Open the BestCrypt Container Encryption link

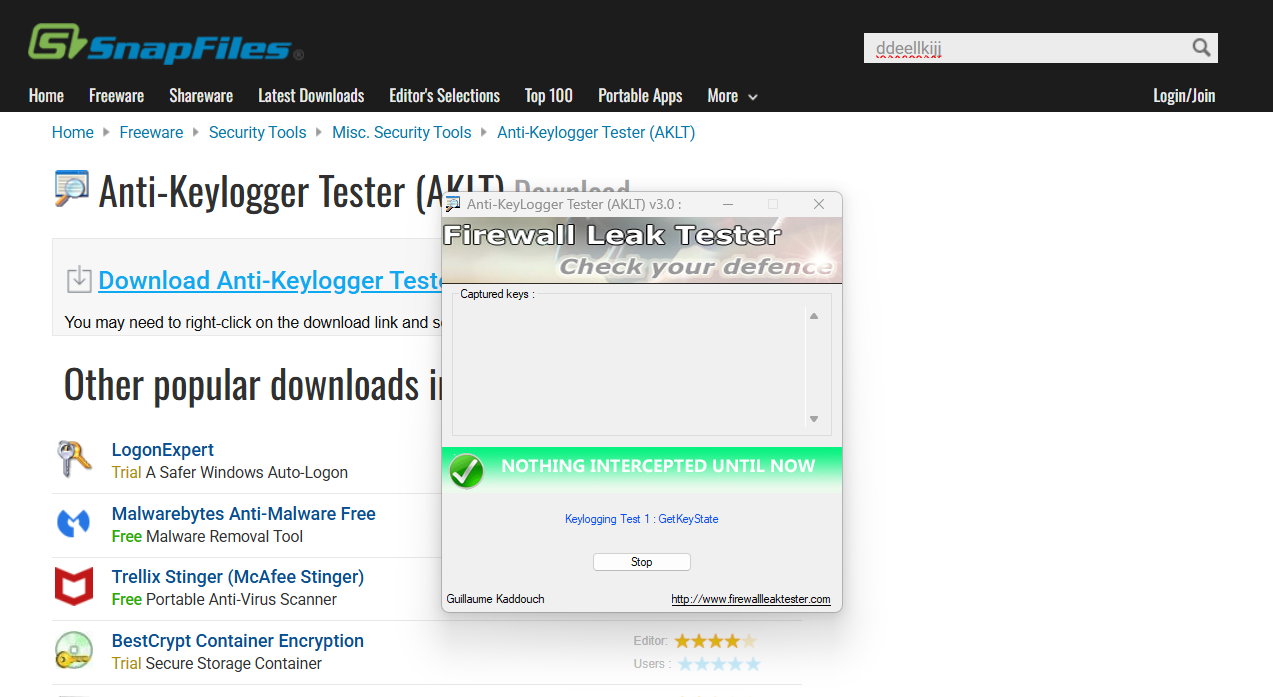[x=238, y=641]
